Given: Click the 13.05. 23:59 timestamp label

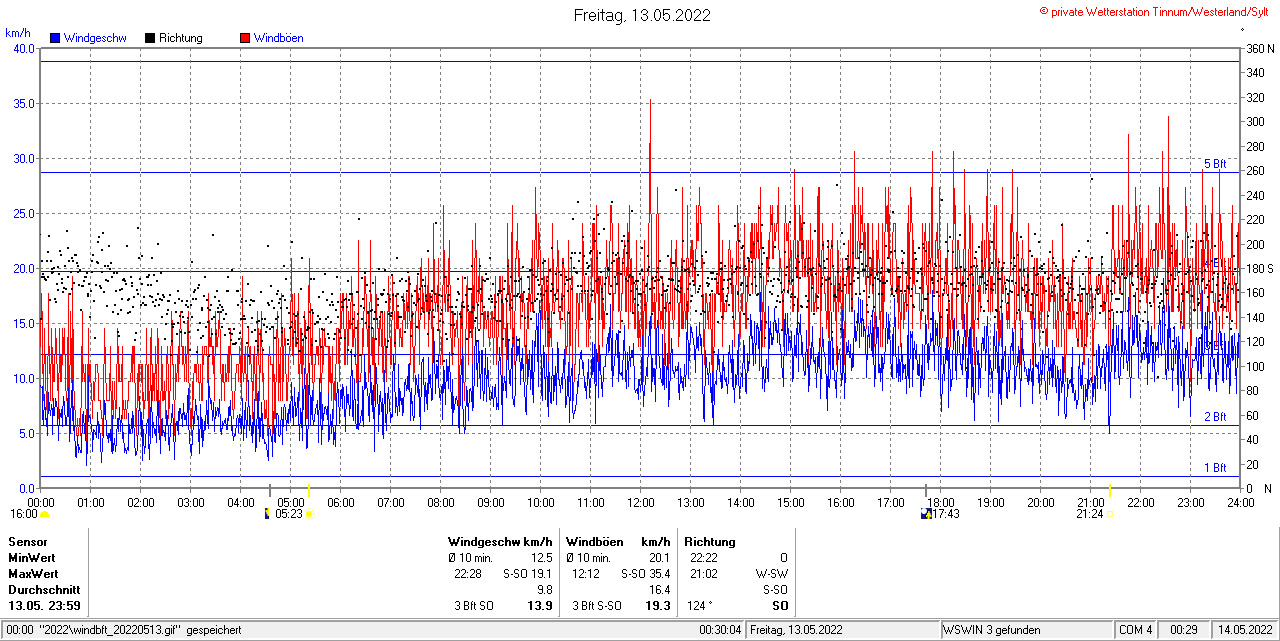Looking at the screenshot, I should [45, 606].
